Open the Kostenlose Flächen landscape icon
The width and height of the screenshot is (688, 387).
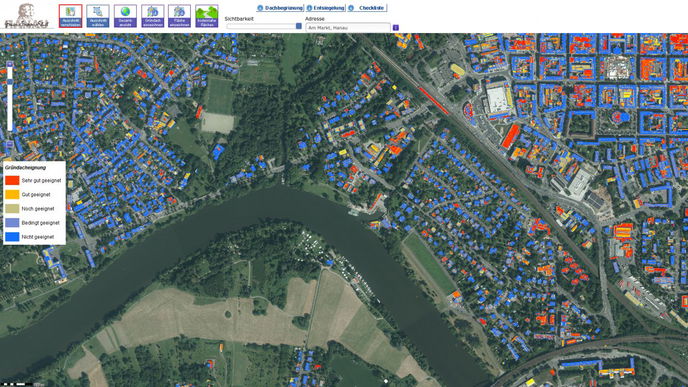207,16
